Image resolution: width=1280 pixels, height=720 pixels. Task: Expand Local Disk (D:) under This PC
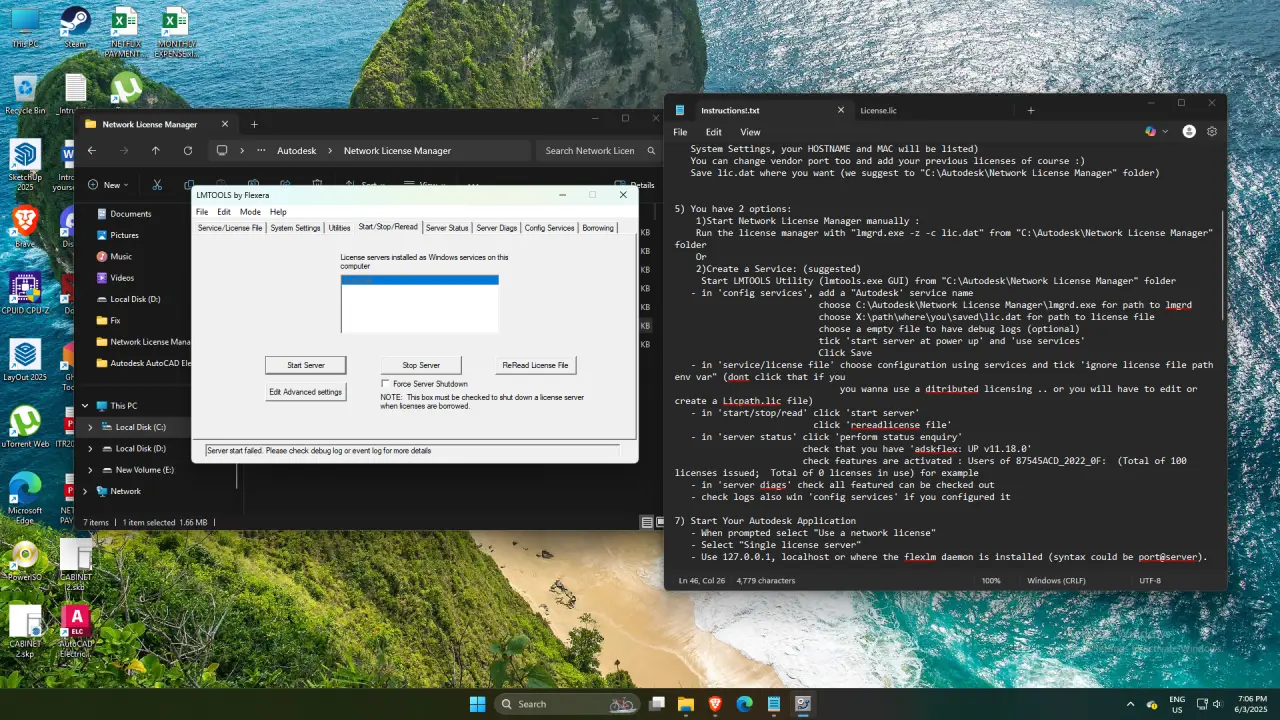(x=90, y=449)
